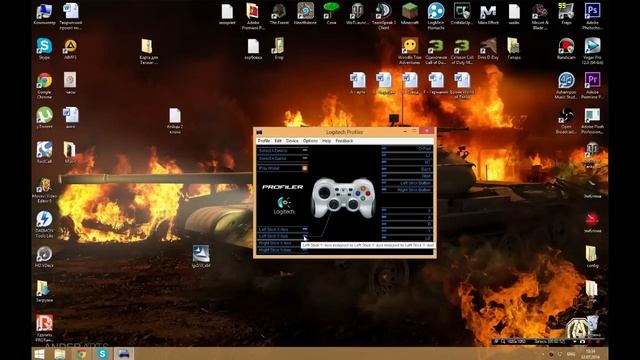Open the Adobe Premiere shortcut with red icon
Viewport: 640px width, 360px height.
click(253, 16)
